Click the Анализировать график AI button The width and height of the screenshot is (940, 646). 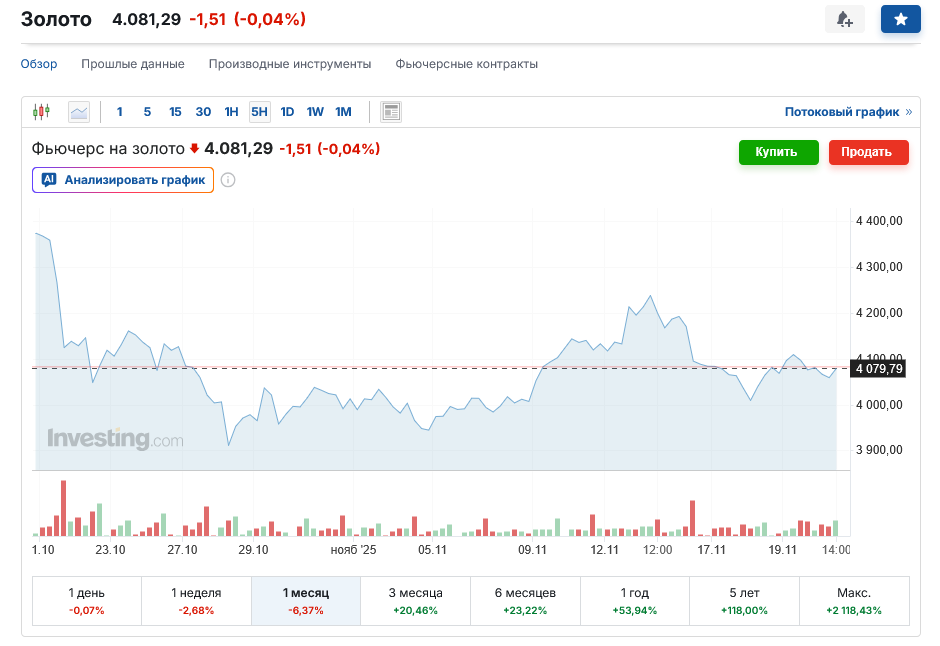tap(123, 180)
